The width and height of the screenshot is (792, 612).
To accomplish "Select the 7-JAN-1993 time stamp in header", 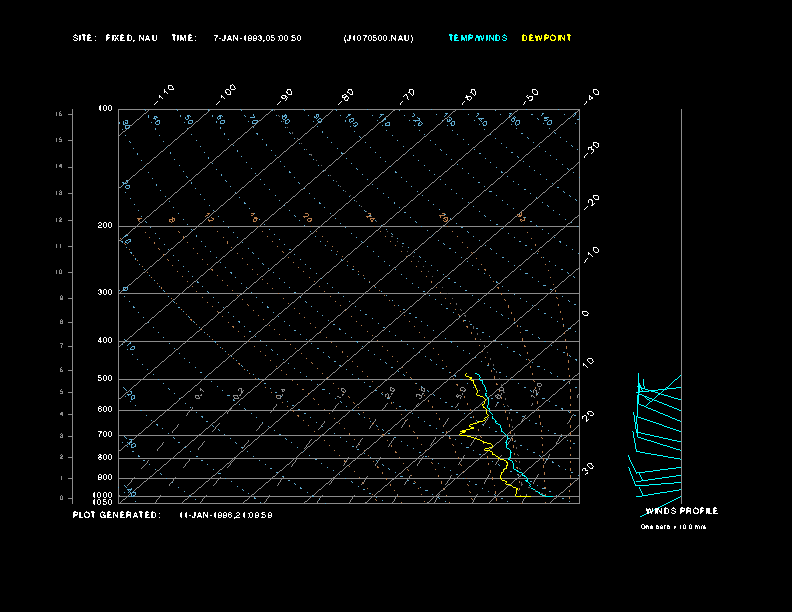I will (x=258, y=38).
